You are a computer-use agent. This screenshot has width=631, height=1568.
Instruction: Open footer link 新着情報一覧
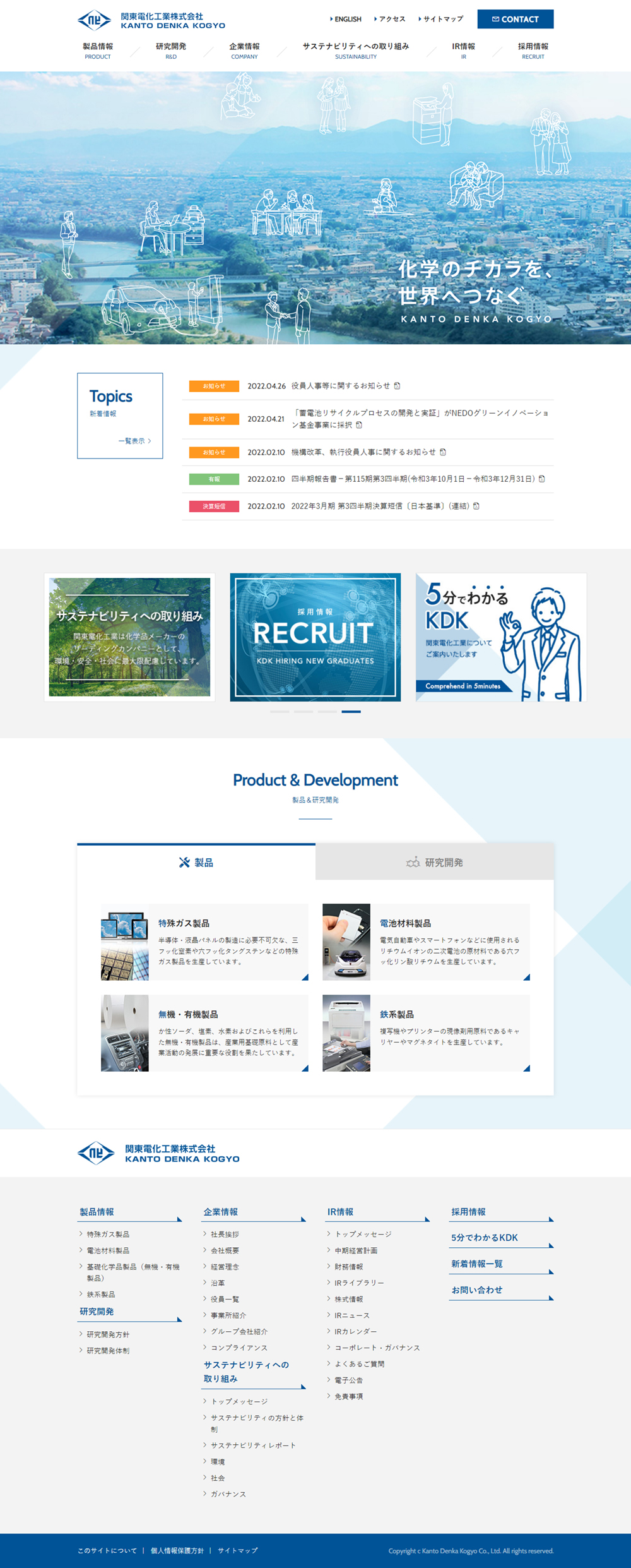coord(477,1264)
